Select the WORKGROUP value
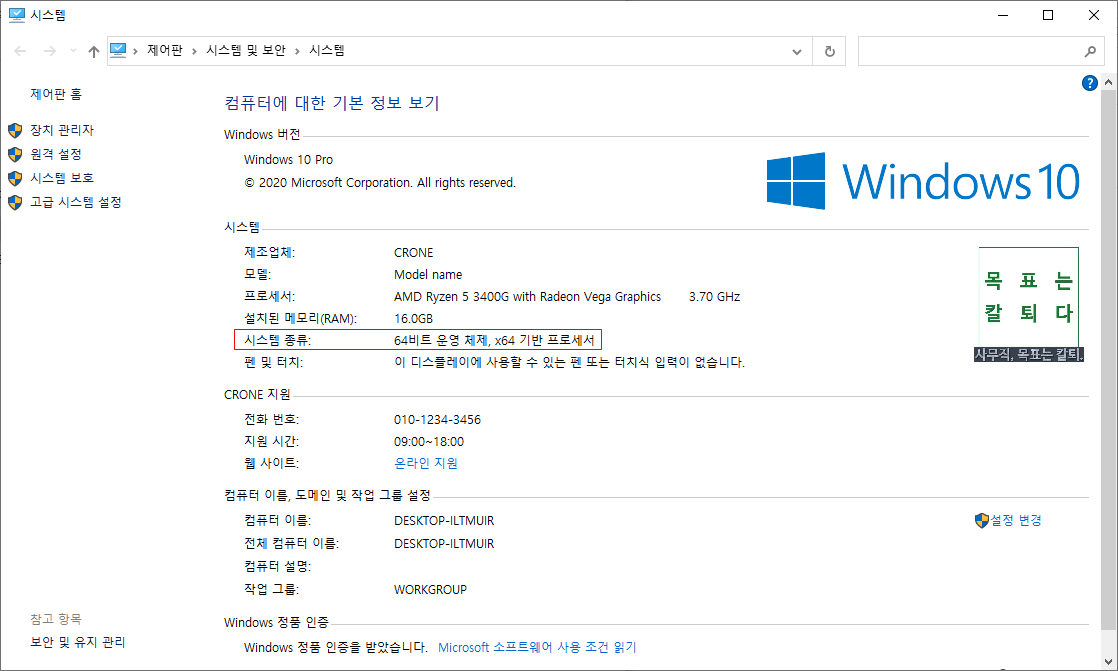 pyautogui.click(x=430, y=590)
